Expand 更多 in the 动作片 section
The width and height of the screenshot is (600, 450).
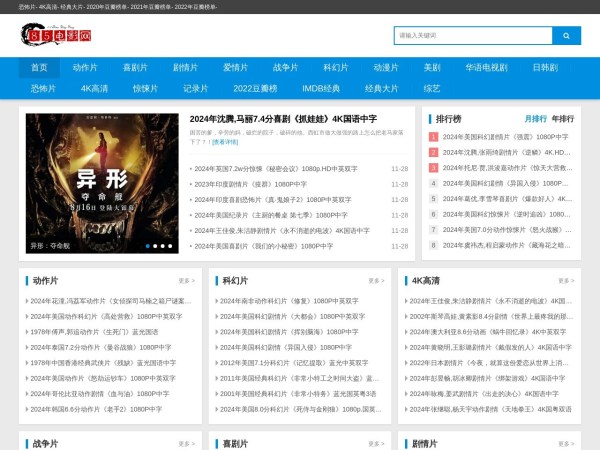187,281
